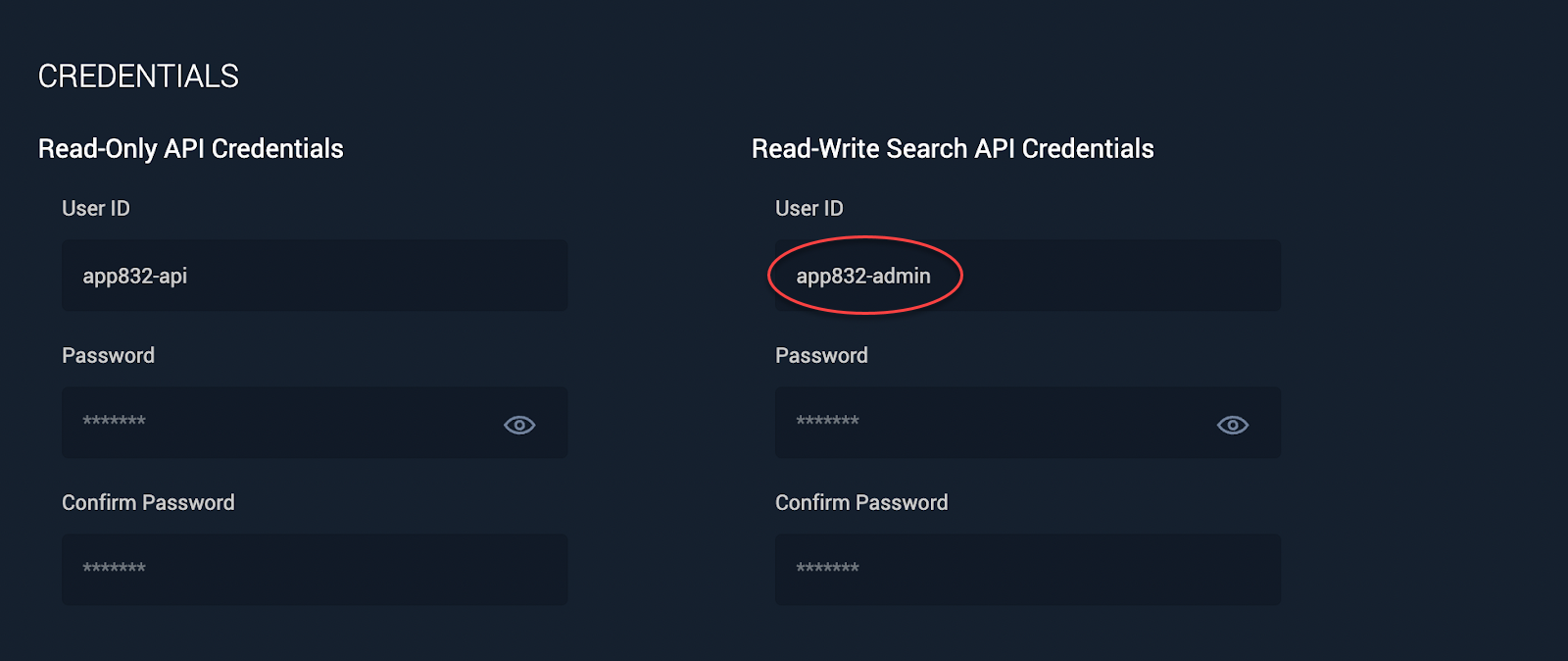
Task: Click the Confirm Password label in Read-Only section
Action: tap(148, 502)
